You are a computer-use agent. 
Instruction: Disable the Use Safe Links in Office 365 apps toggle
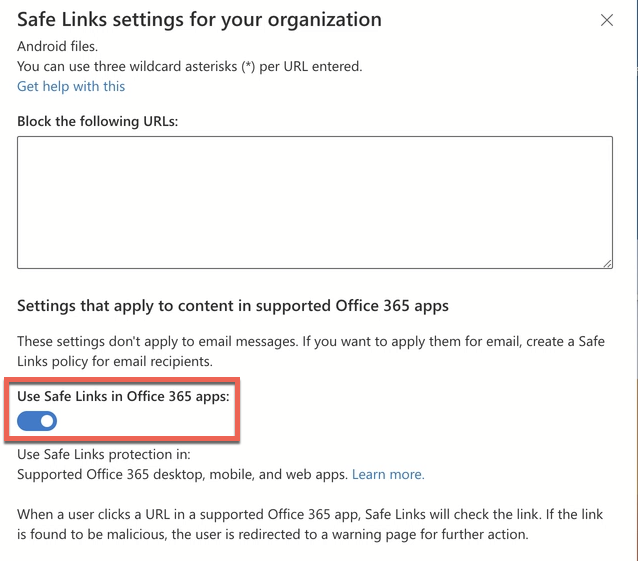click(37, 421)
